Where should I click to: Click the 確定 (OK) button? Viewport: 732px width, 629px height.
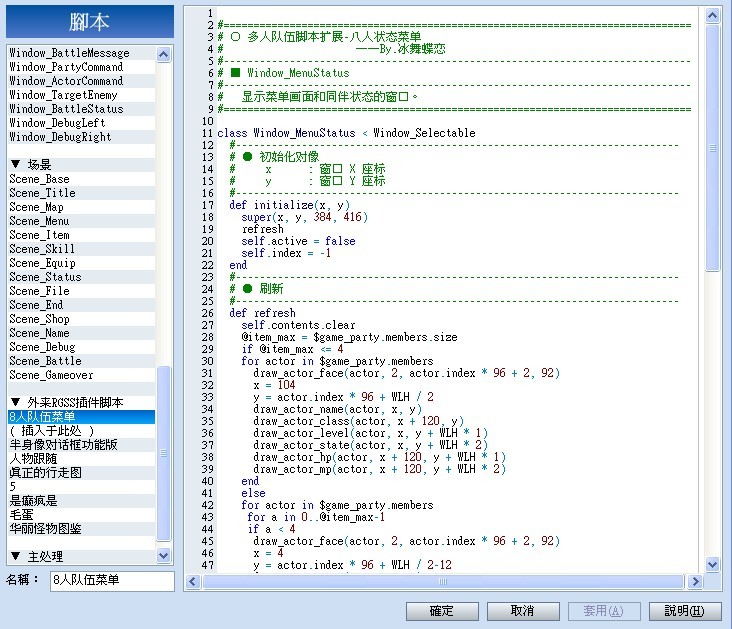click(442, 611)
